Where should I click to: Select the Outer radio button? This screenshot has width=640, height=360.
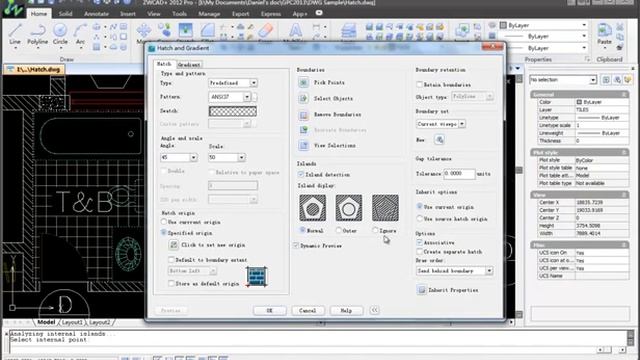(338, 230)
